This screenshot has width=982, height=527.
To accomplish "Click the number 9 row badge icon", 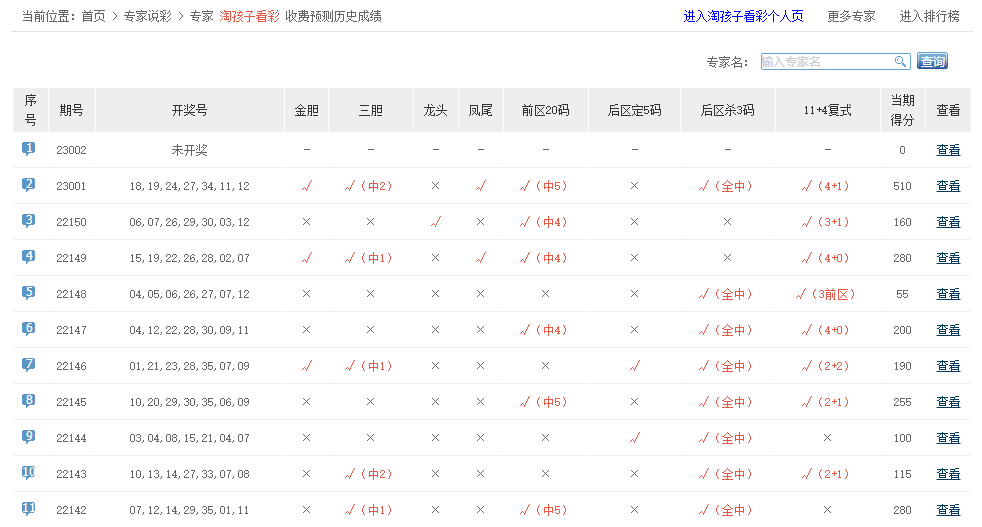I will (x=29, y=437).
